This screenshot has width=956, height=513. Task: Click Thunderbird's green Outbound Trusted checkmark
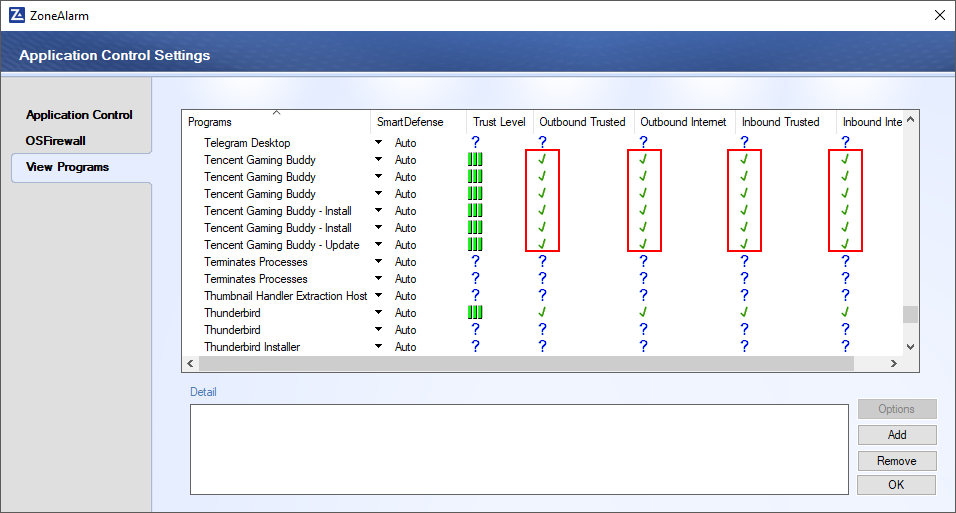542,312
